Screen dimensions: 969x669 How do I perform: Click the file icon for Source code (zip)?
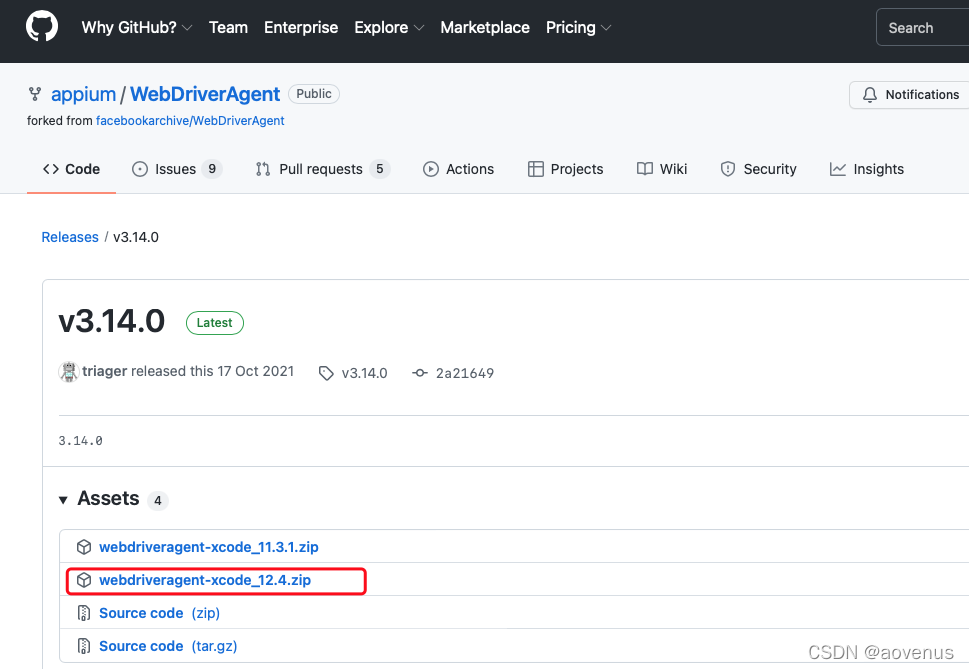point(83,613)
